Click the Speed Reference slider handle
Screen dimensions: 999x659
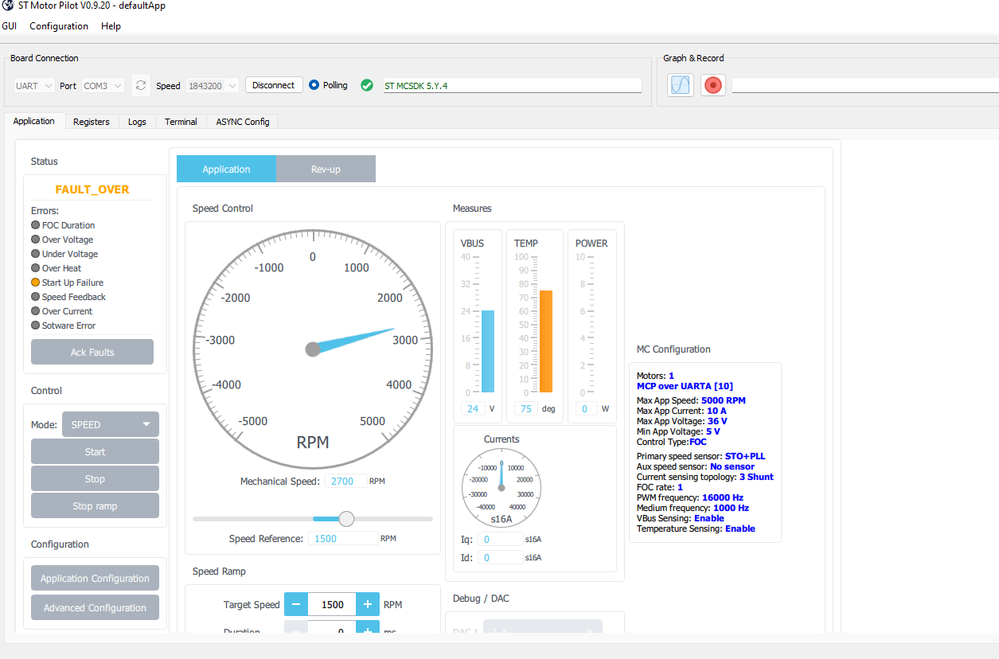346,519
